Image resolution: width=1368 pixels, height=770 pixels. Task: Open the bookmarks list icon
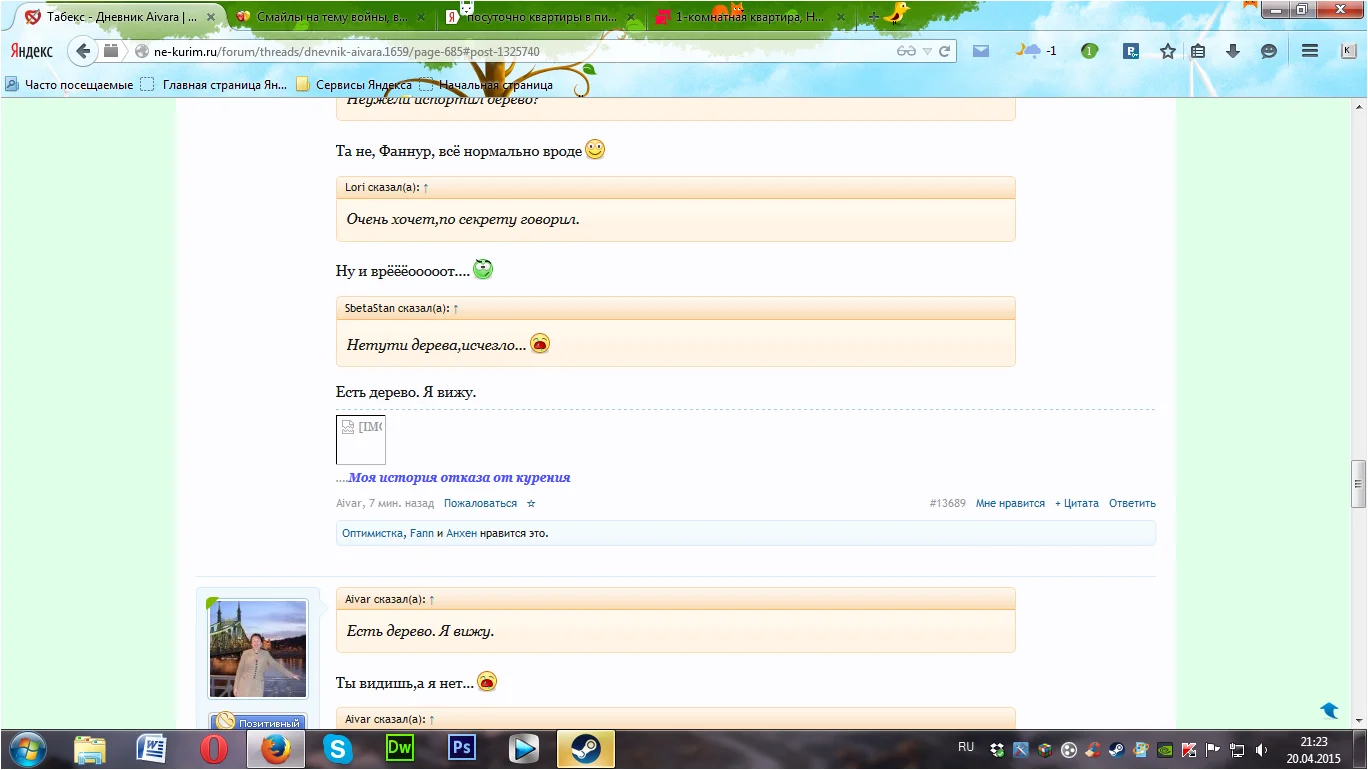[x=1198, y=51]
